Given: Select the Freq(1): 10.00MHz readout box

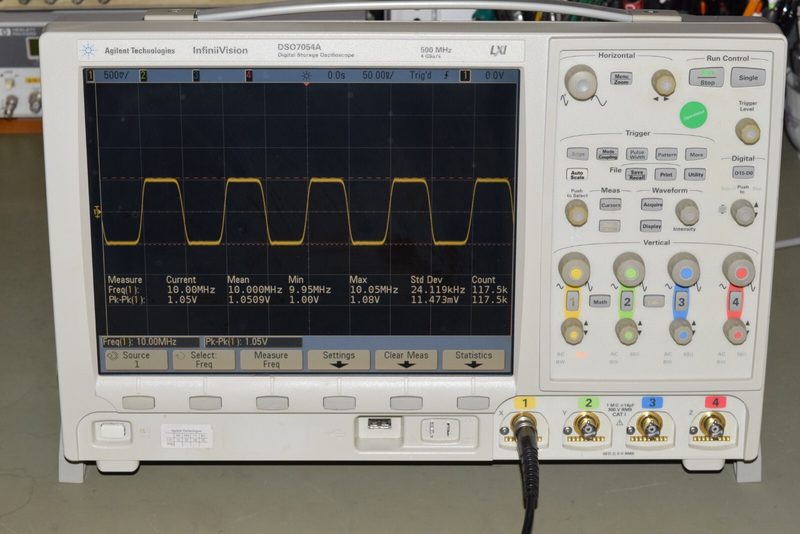Looking at the screenshot, I should (x=149, y=342).
